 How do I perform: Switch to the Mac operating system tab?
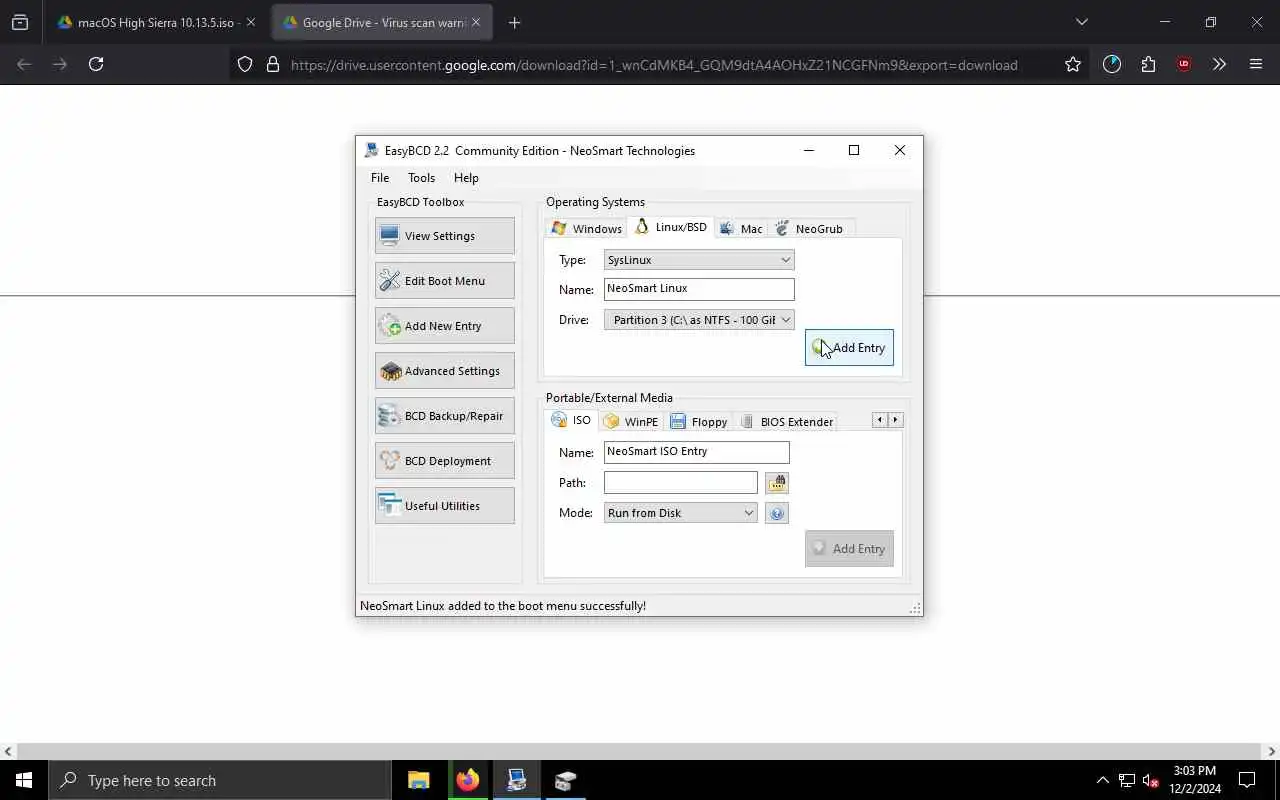(741, 229)
